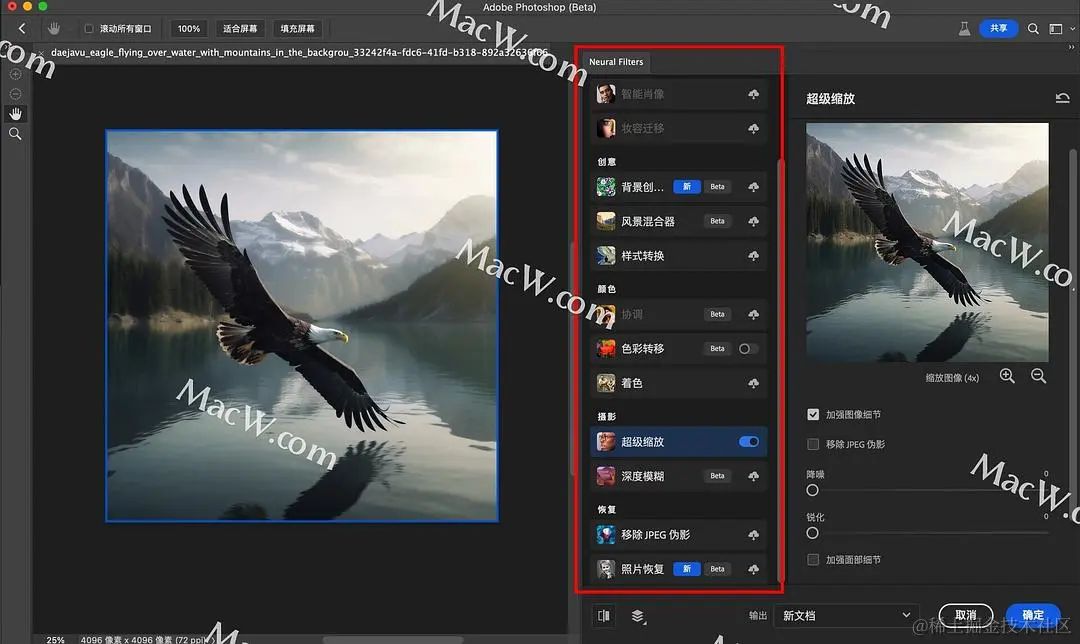Click the before/after preview icon
This screenshot has height=644, width=1080.
coord(603,615)
